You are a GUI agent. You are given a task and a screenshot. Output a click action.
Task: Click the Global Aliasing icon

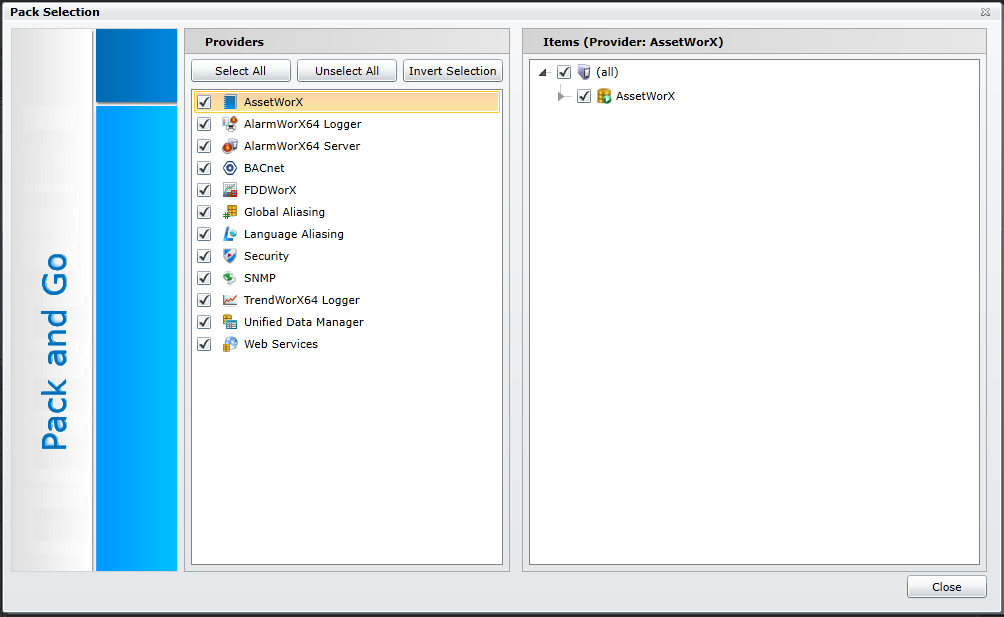(230, 212)
